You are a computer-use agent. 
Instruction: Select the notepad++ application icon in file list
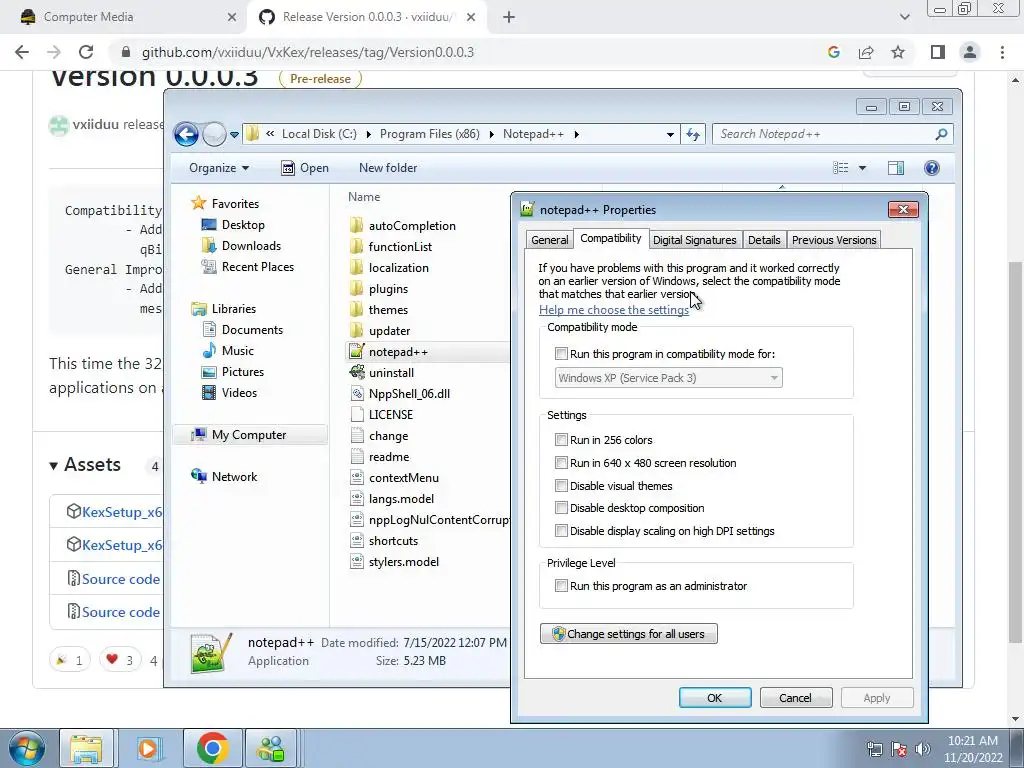click(x=357, y=352)
